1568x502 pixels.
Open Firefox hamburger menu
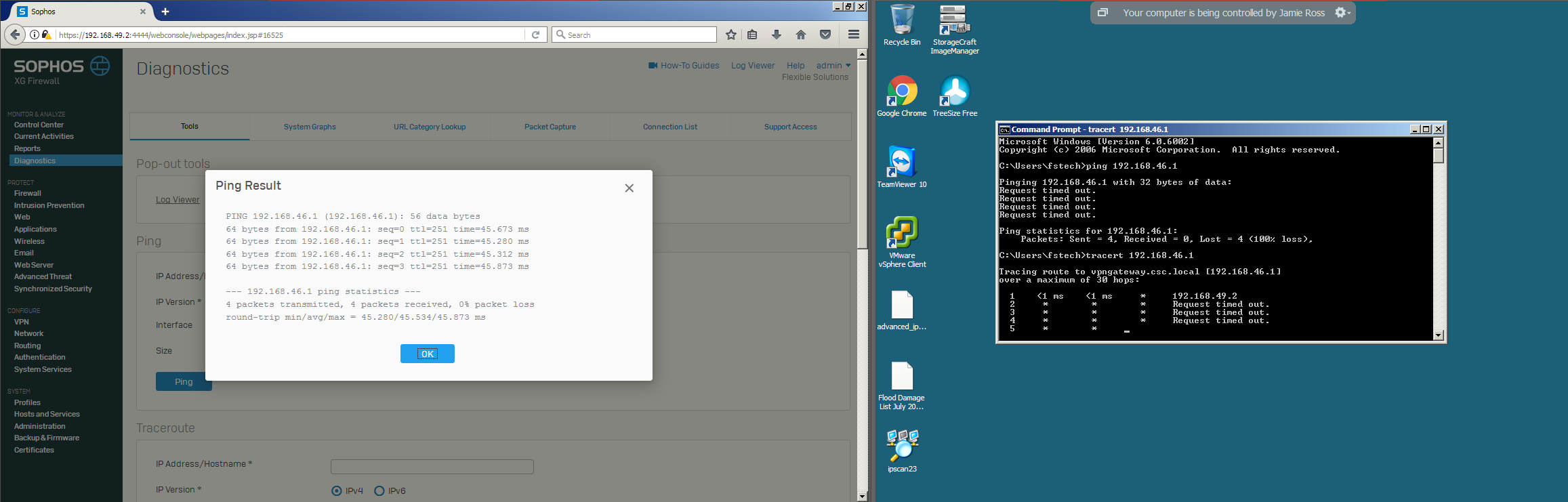(853, 35)
